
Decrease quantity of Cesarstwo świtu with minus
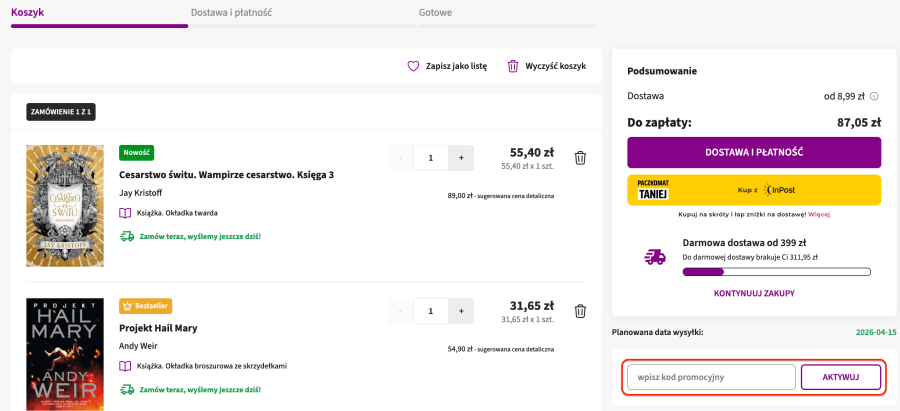(x=400, y=157)
